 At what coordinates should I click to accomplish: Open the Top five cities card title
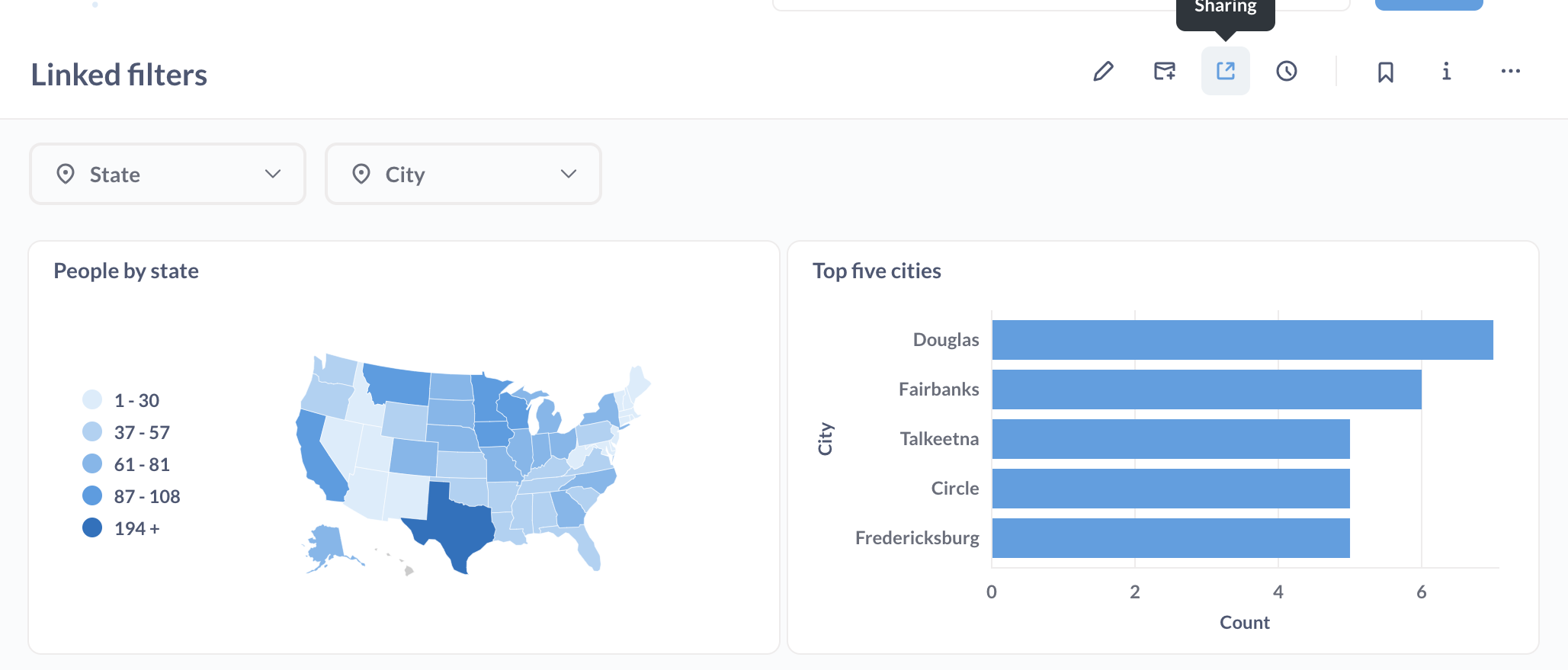pyautogui.click(x=877, y=271)
